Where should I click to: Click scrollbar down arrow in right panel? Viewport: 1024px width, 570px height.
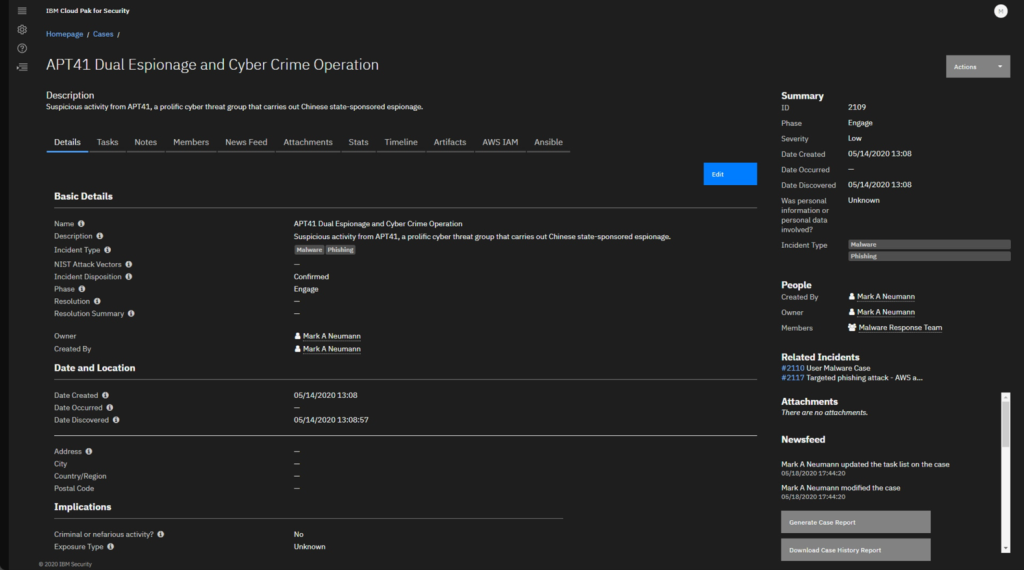pos(1006,548)
